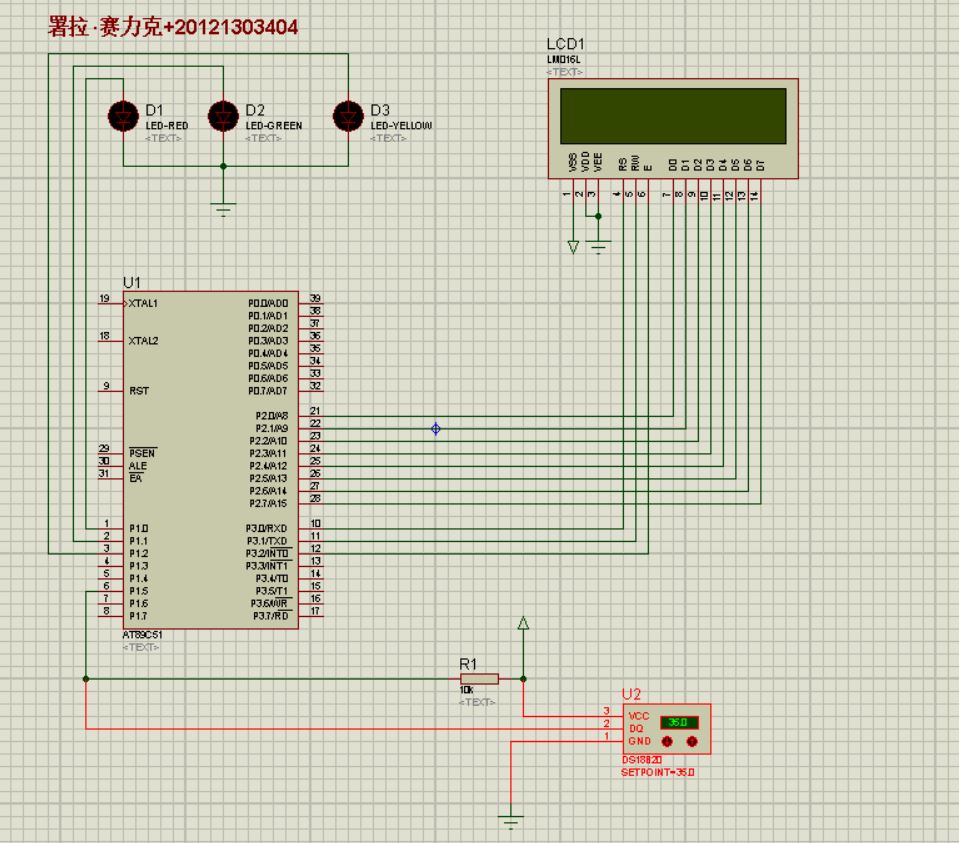
Task: Click the P3.0/RXD pin label
Action: point(266,529)
